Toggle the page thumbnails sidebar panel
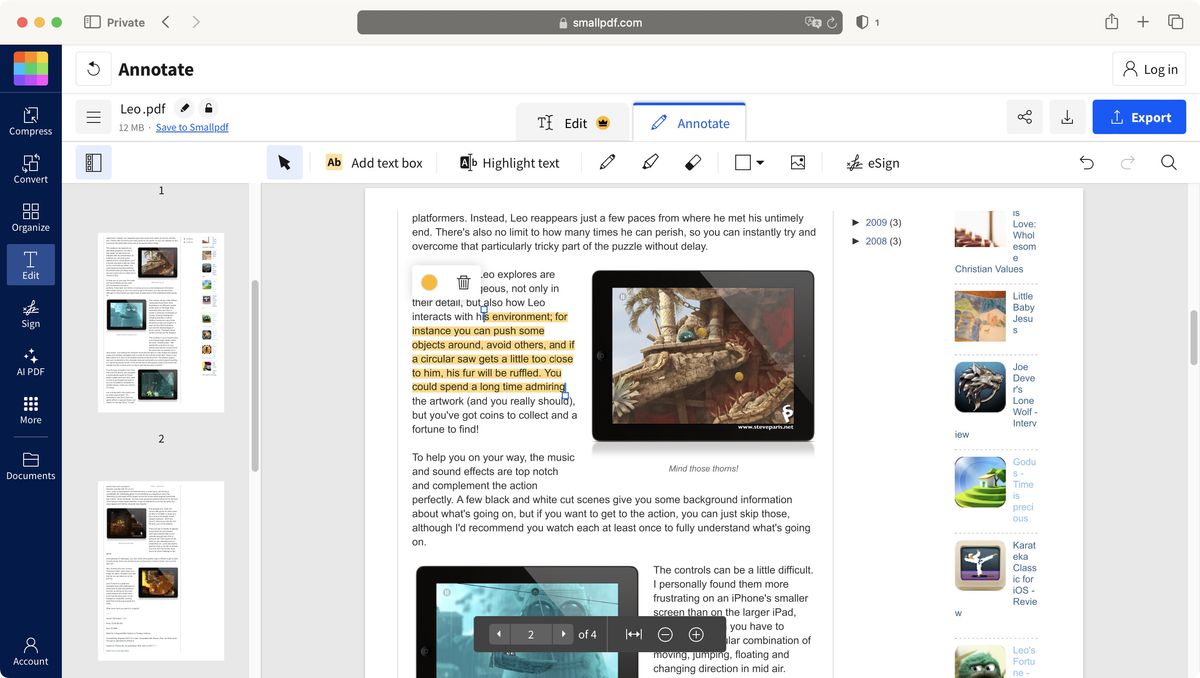The height and width of the screenshot is (678, 1200). coord(93,161)
